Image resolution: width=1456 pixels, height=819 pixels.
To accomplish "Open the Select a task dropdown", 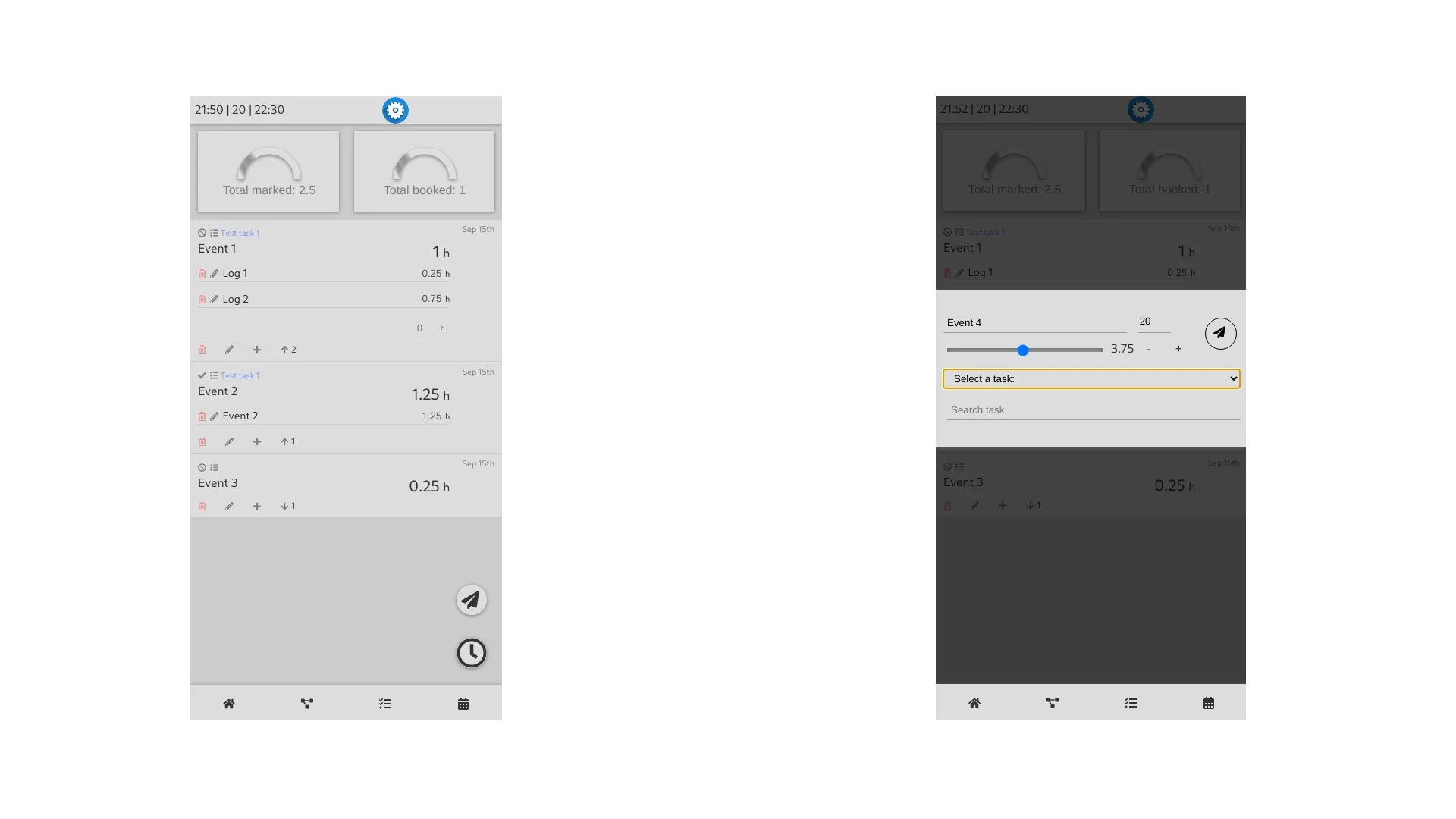I will pyautogui.click(x=1092, y=378).
